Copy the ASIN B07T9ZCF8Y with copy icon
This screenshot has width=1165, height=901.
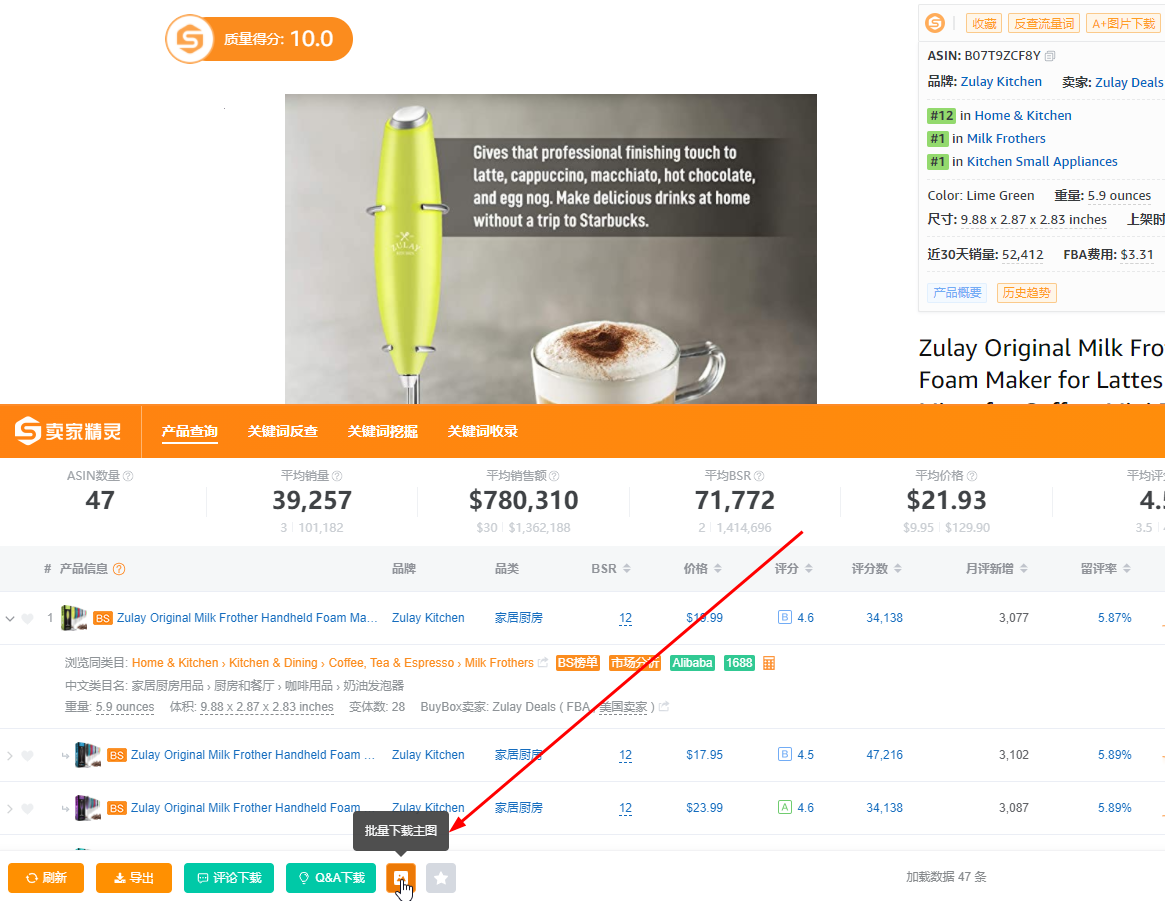pos(1050,56)
